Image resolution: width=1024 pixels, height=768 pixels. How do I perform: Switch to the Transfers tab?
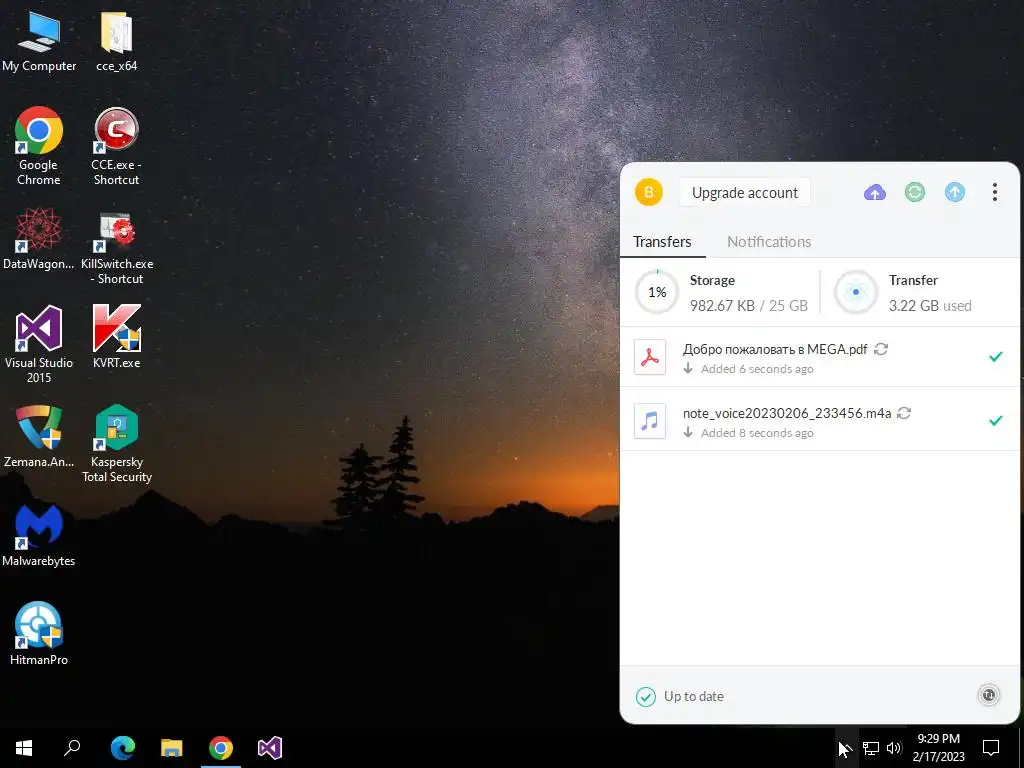point(662,242)
